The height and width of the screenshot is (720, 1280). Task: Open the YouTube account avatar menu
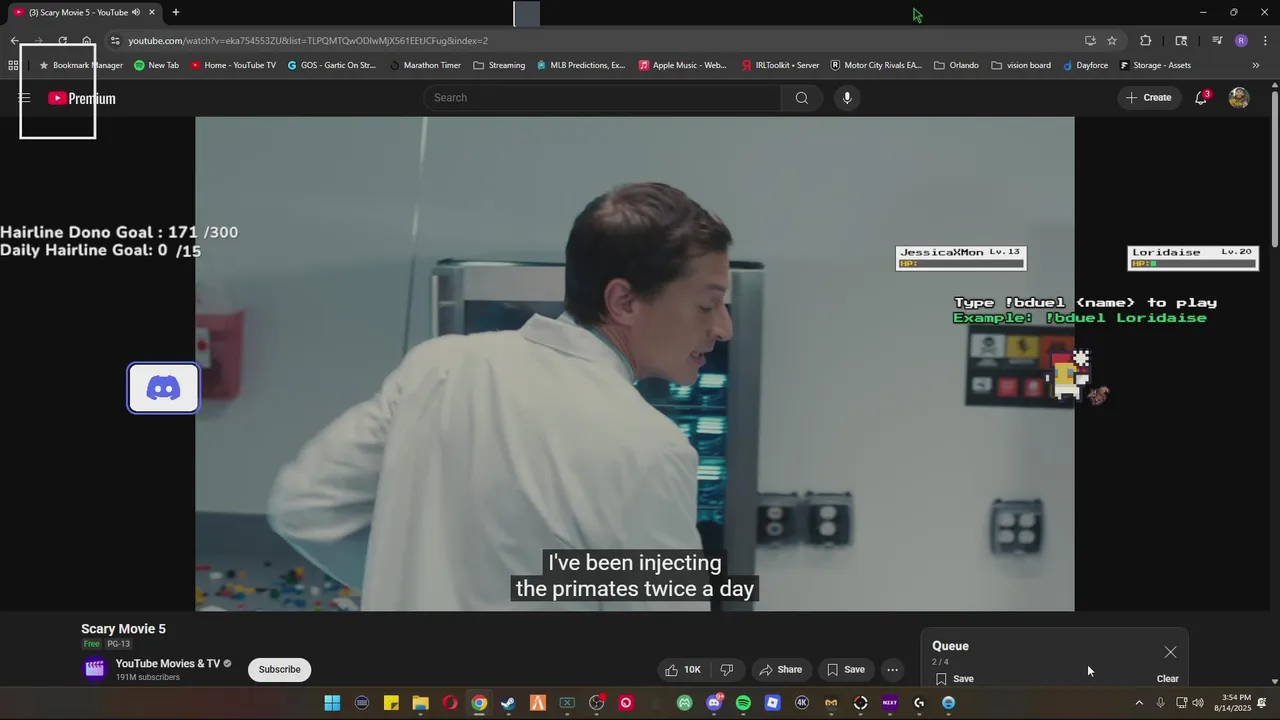(1239, 98)
